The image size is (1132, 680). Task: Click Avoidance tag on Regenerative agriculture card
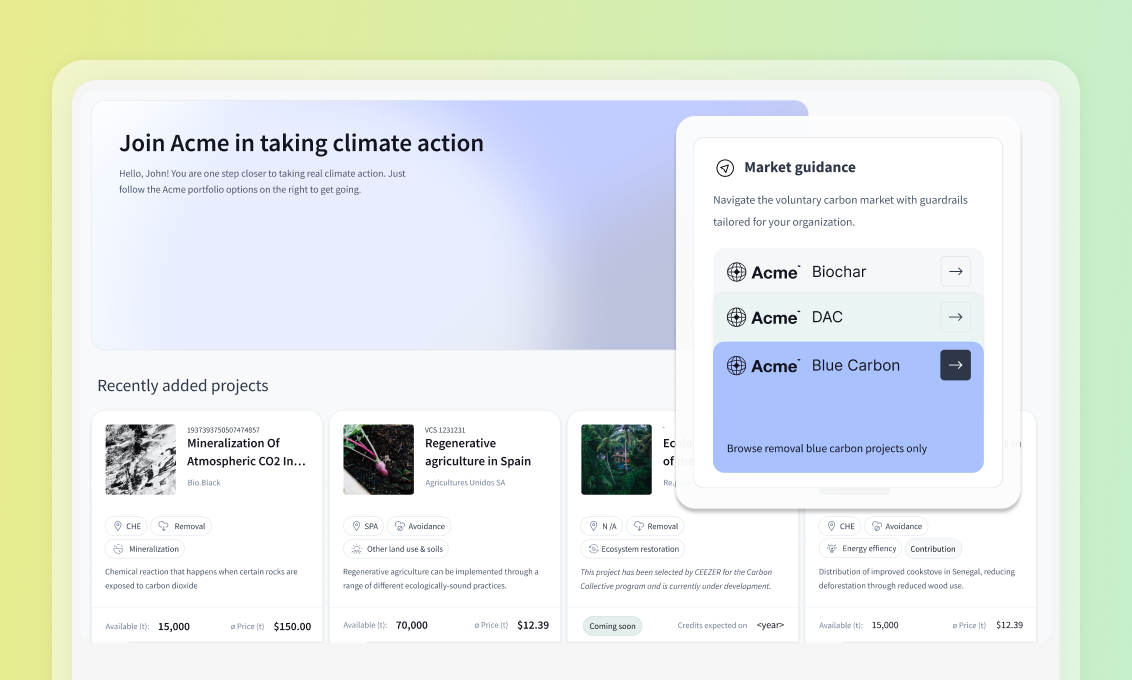[419, 526]
